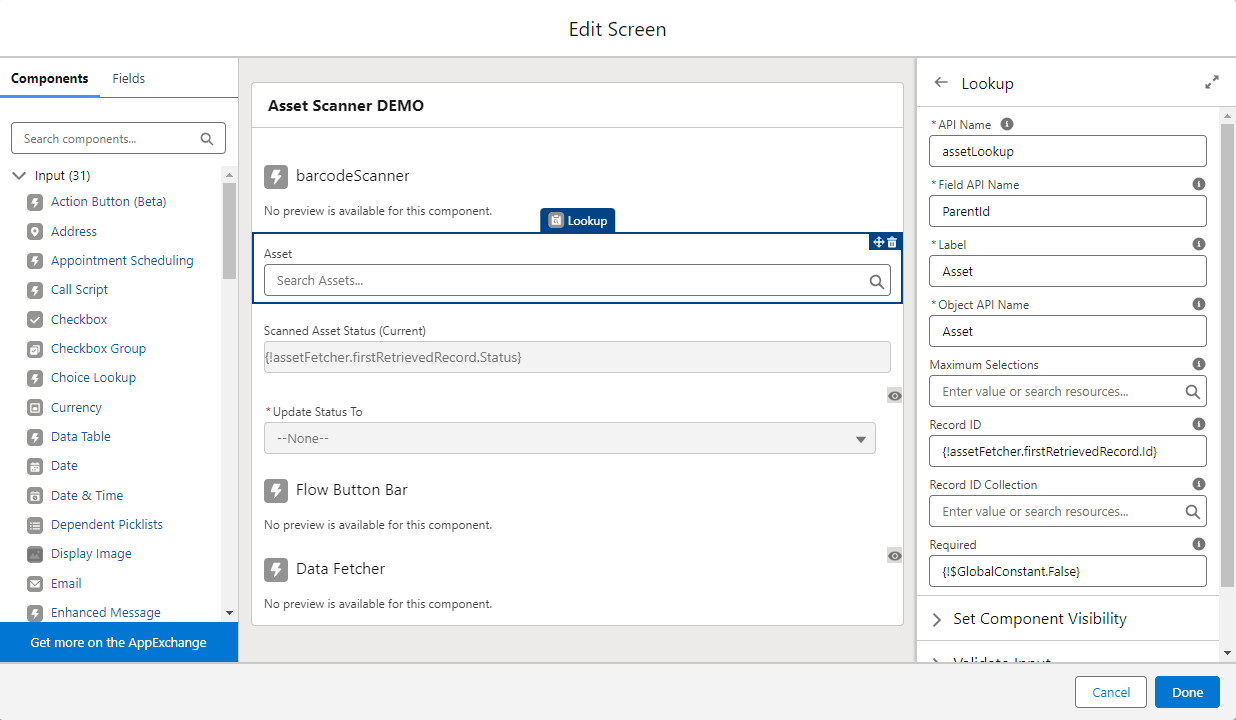1236x720 pixels.
Task: Click the Data Table component icon
Action: coord(34,437)
